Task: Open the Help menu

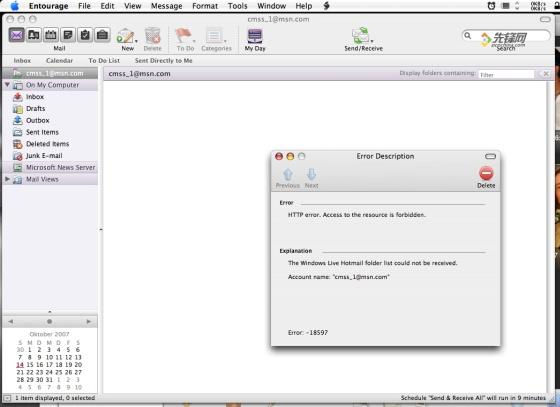Action: click(x=304, y=6)
